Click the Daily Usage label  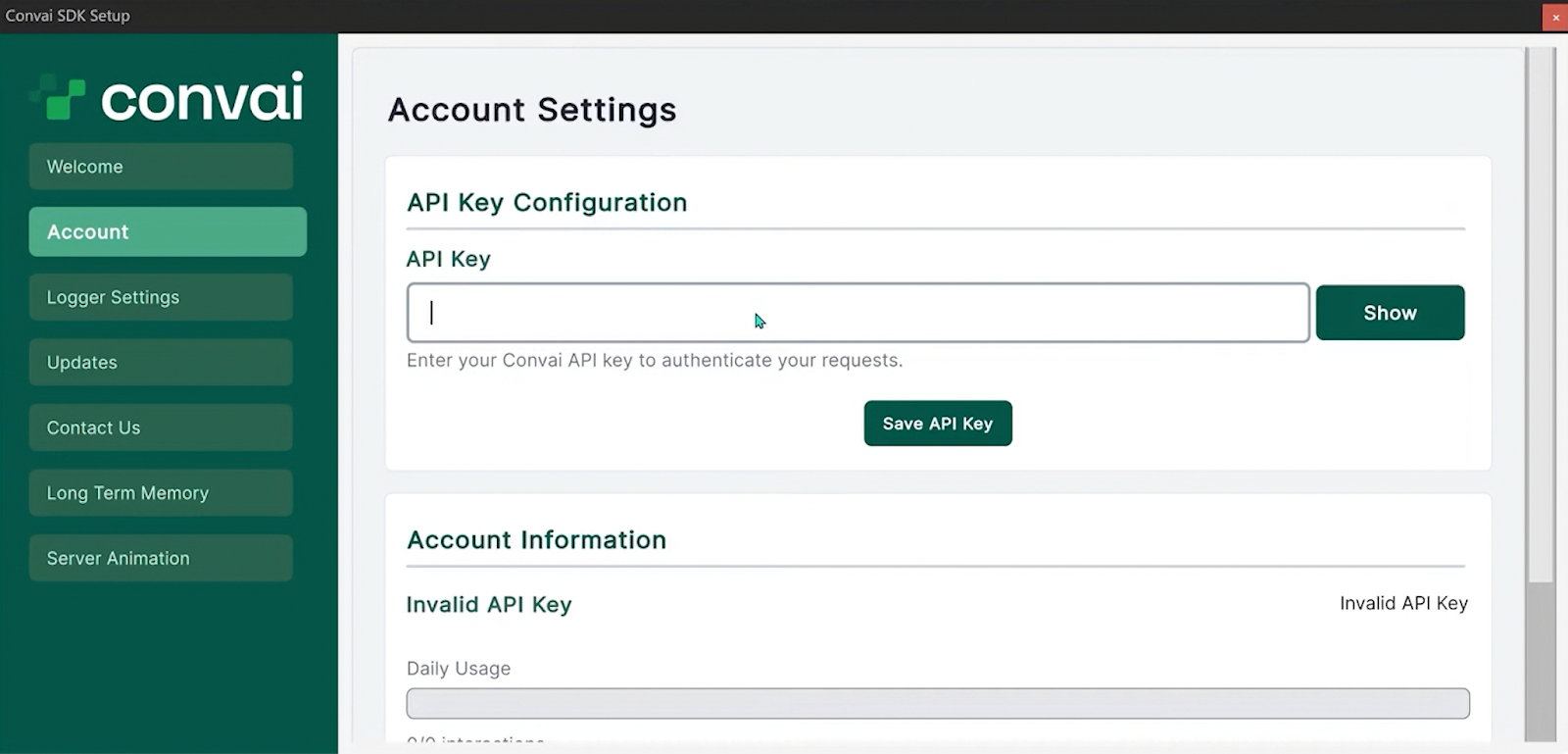(459, 669)
